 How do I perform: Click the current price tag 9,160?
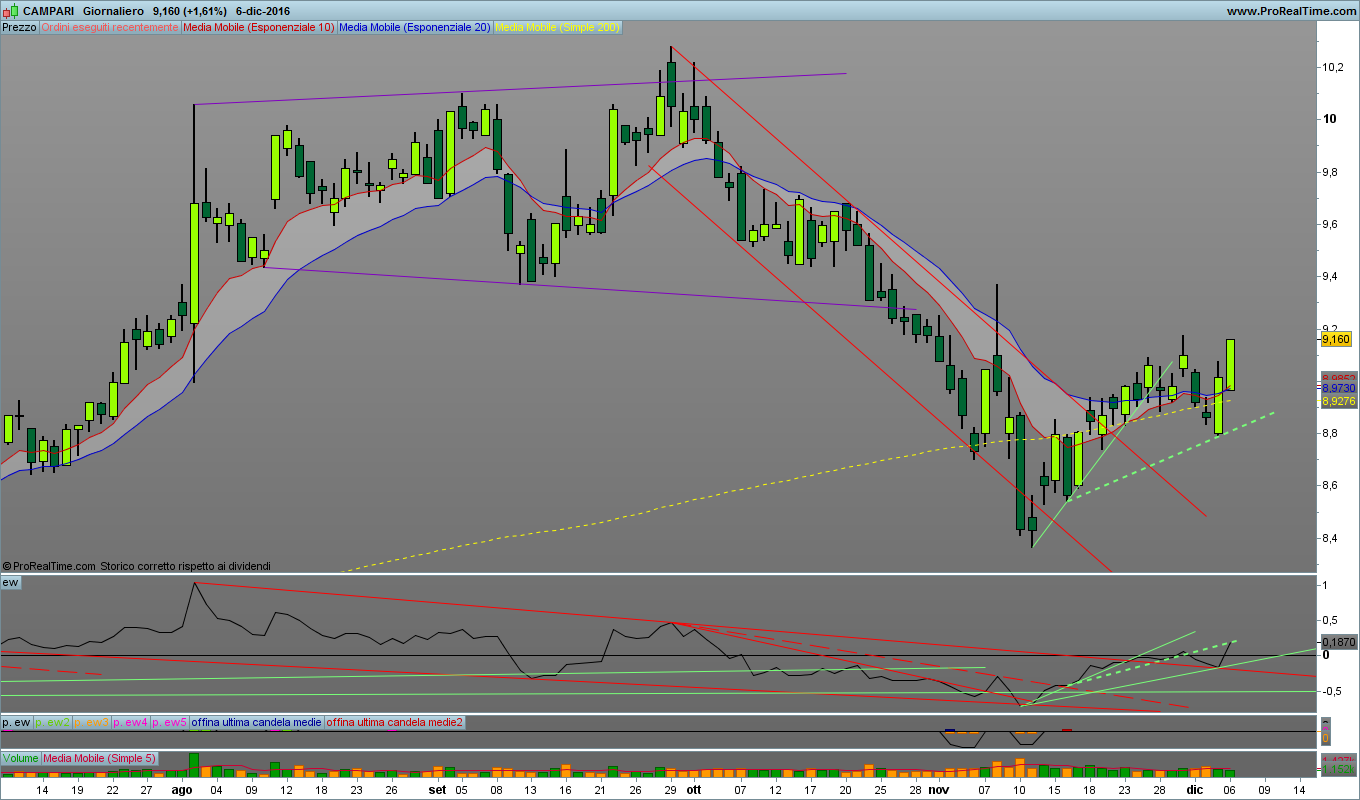[1337, 340]
